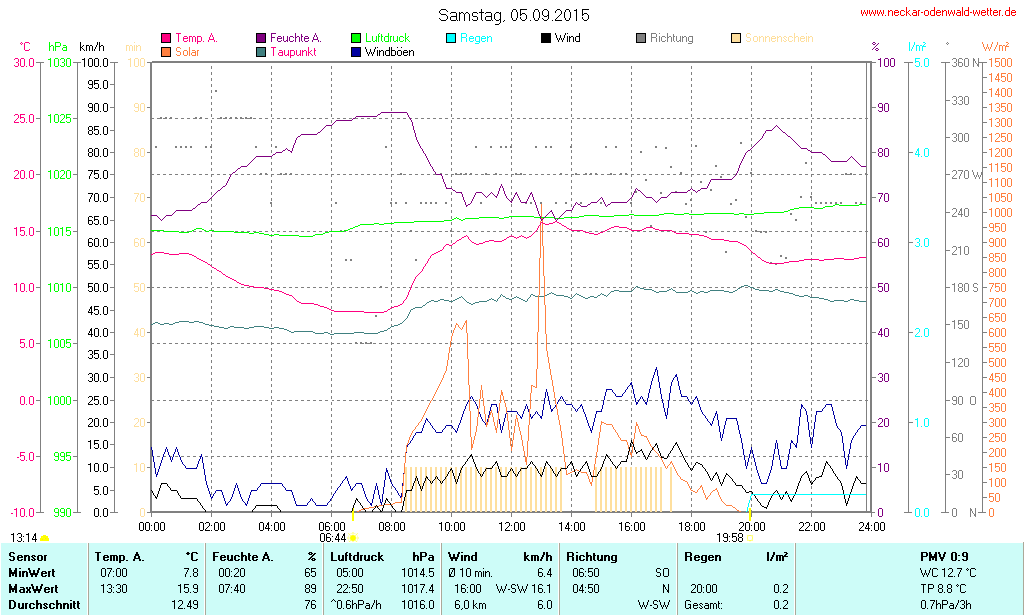Click the Durchschnitt row label
Image resolution: width=1024 pixels, height=615 pixels.
click(42, 605)
